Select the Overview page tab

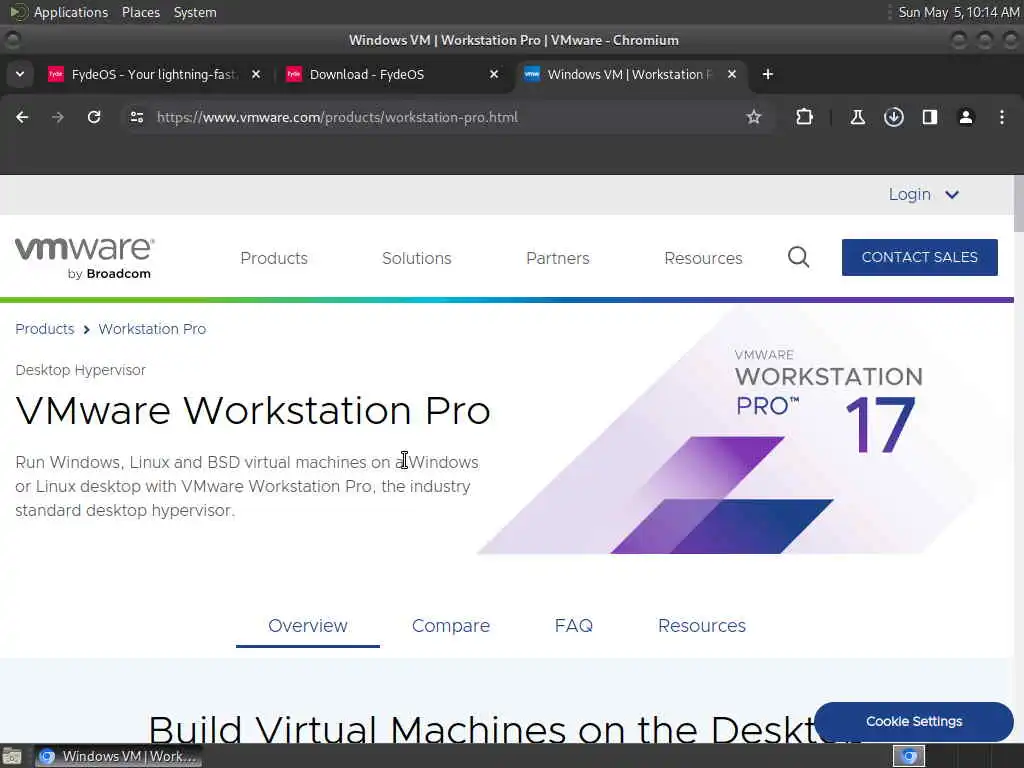point(308,626)
